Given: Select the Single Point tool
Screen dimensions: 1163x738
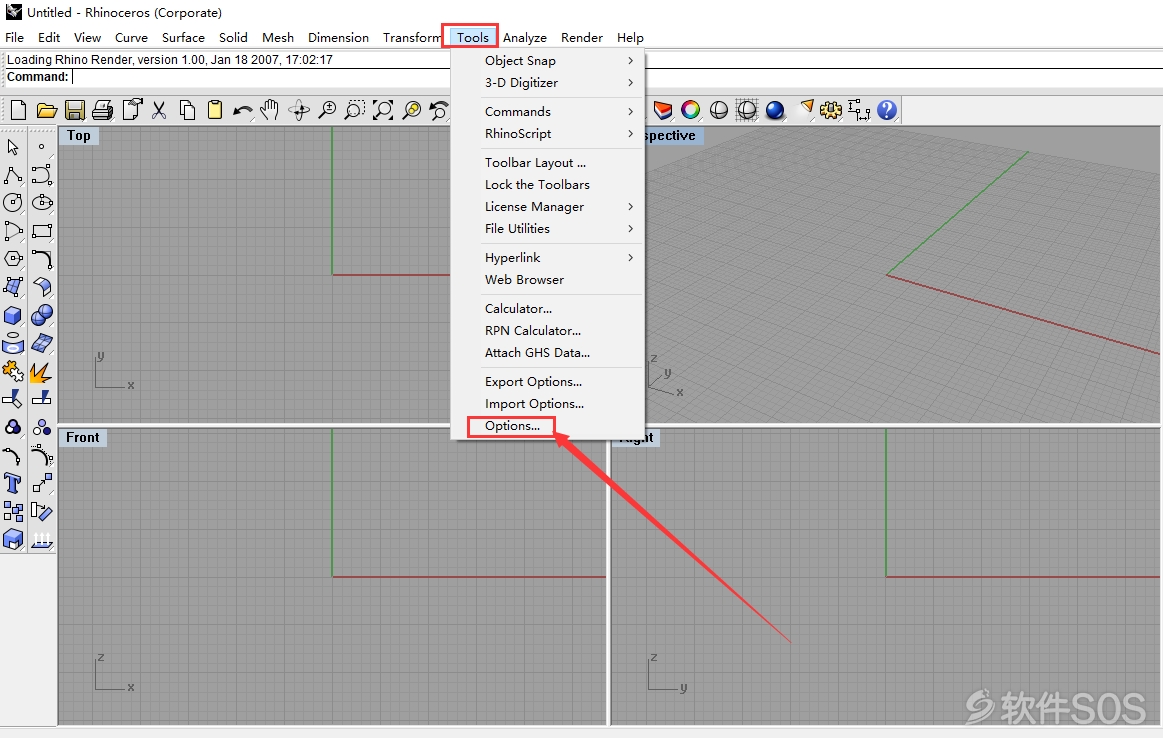Looking at the screenshot, I should pyautogui.click(x=42, y=147).
